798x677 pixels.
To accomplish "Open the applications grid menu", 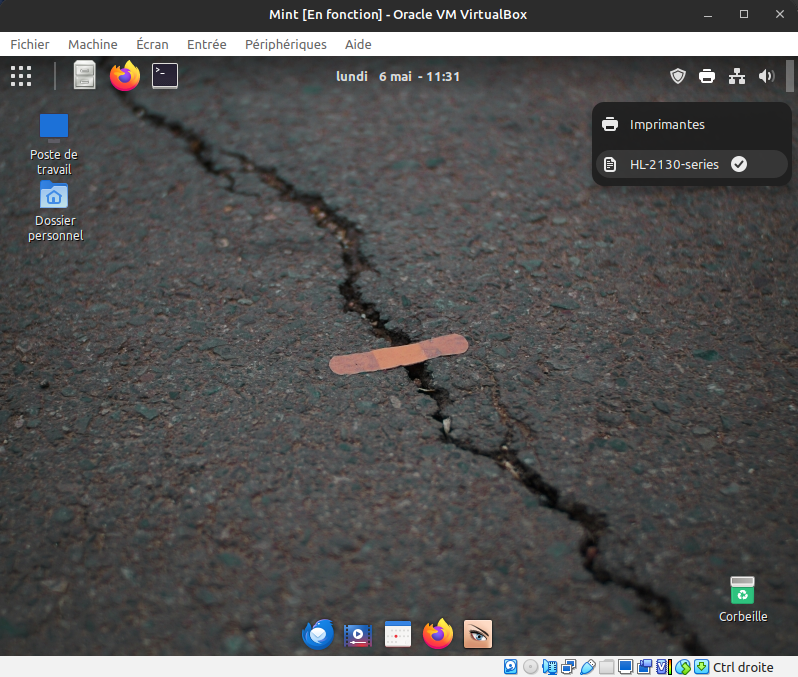I will tap(21, 76).
